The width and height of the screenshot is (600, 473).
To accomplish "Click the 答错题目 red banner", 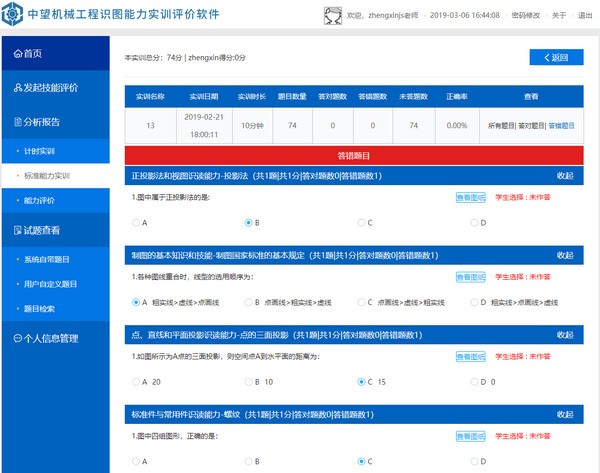I will click(354, 156).
